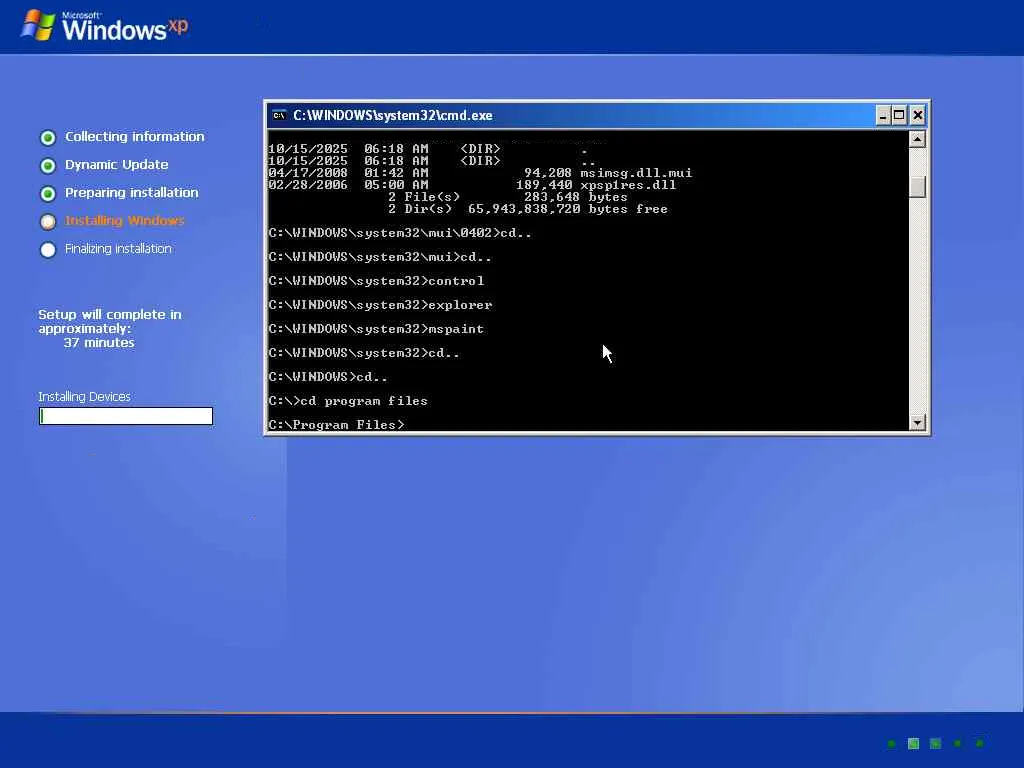Click the cmd.exe title bar icon
Viewport: 1024px width, 768px height.
point(280,116)
